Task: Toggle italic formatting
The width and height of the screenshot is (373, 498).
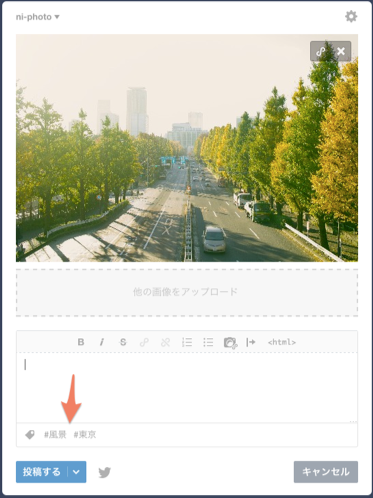Action: point(102,342)
